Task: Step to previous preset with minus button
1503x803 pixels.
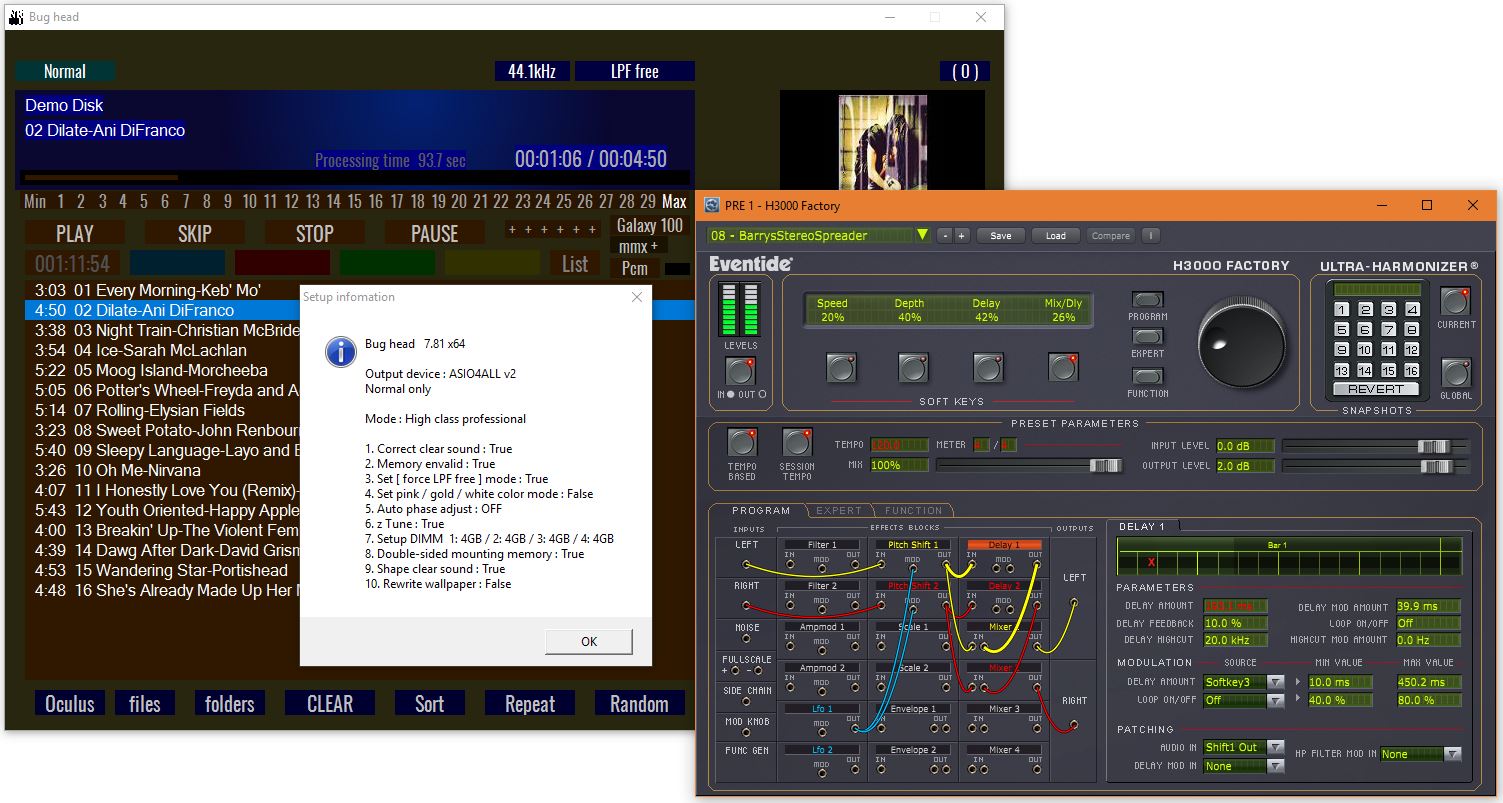Action: [945, 236]
